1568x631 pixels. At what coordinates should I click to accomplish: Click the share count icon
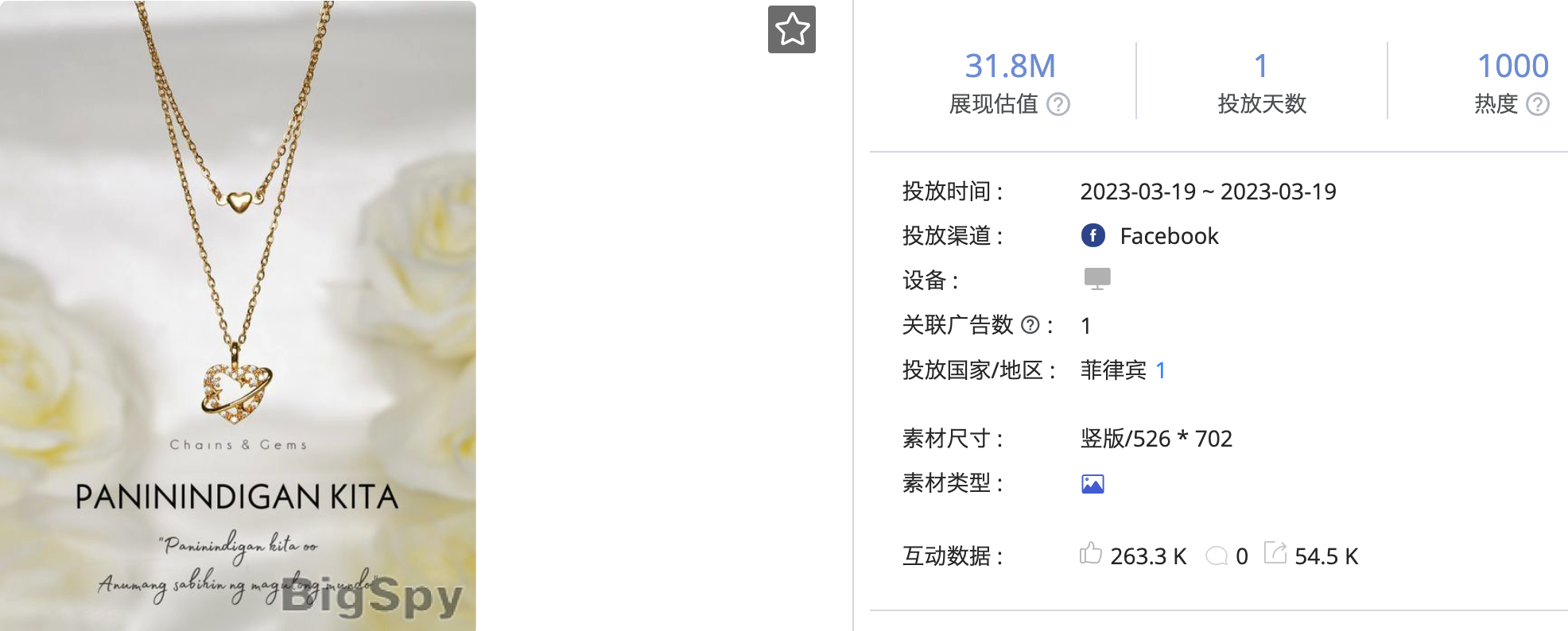coord(1275,552)
